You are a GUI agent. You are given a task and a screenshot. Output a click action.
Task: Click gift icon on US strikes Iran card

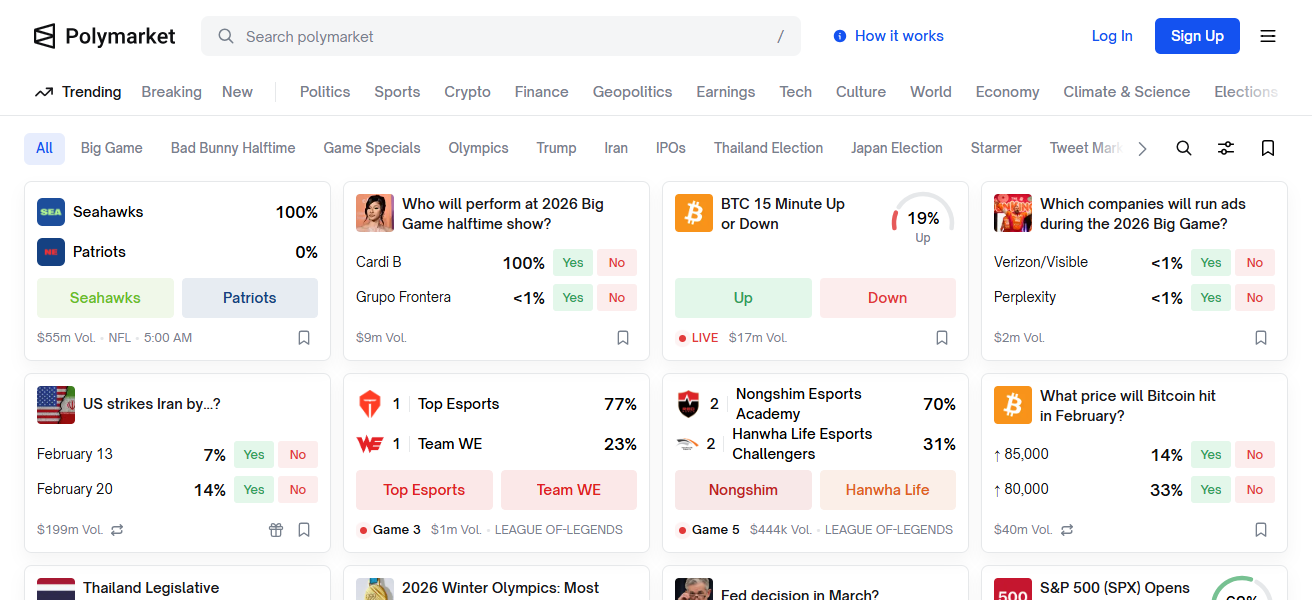pos(276,530)
